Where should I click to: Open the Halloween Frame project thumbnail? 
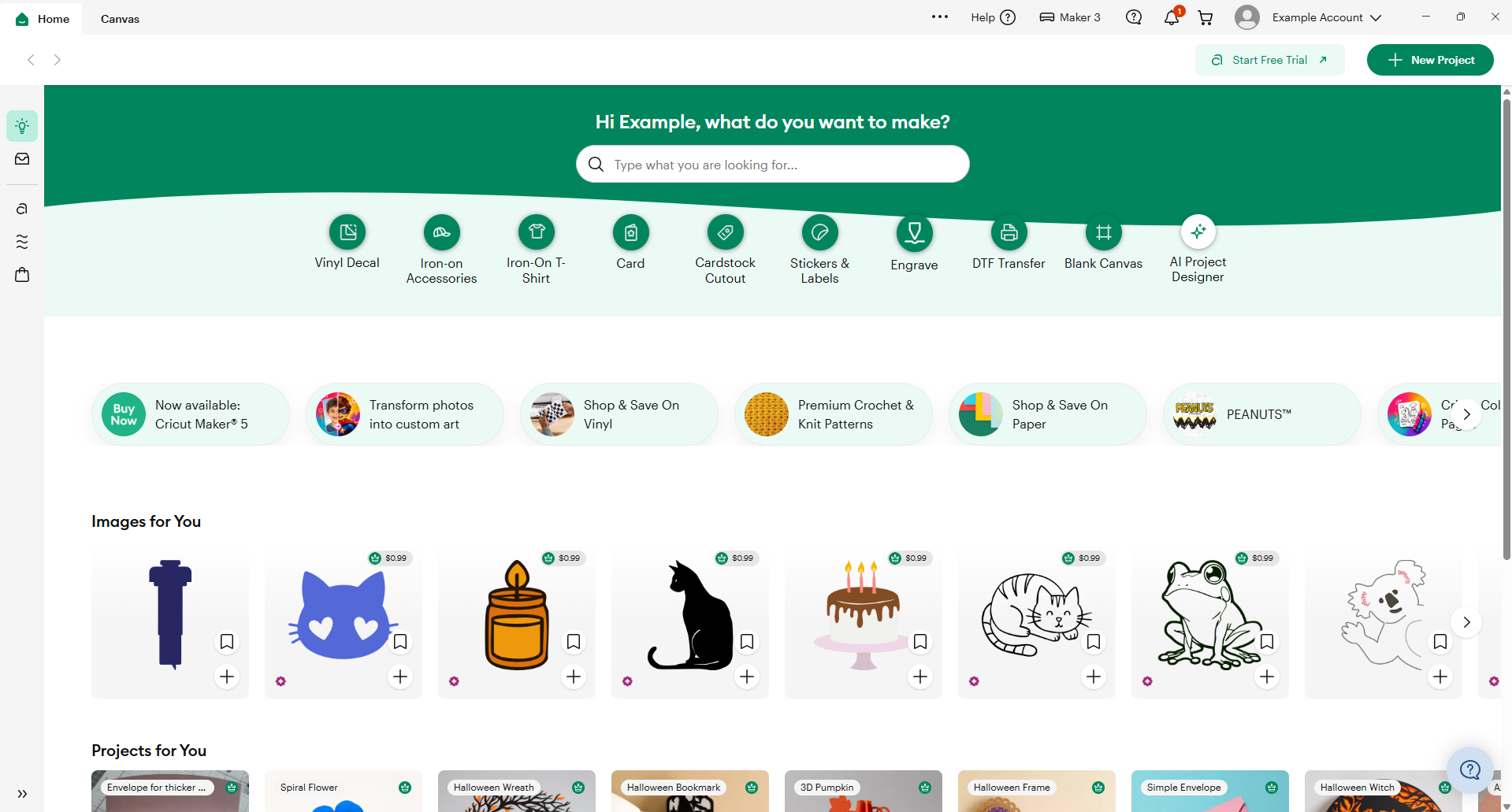pyautogui.click(x=1037, y=791)
